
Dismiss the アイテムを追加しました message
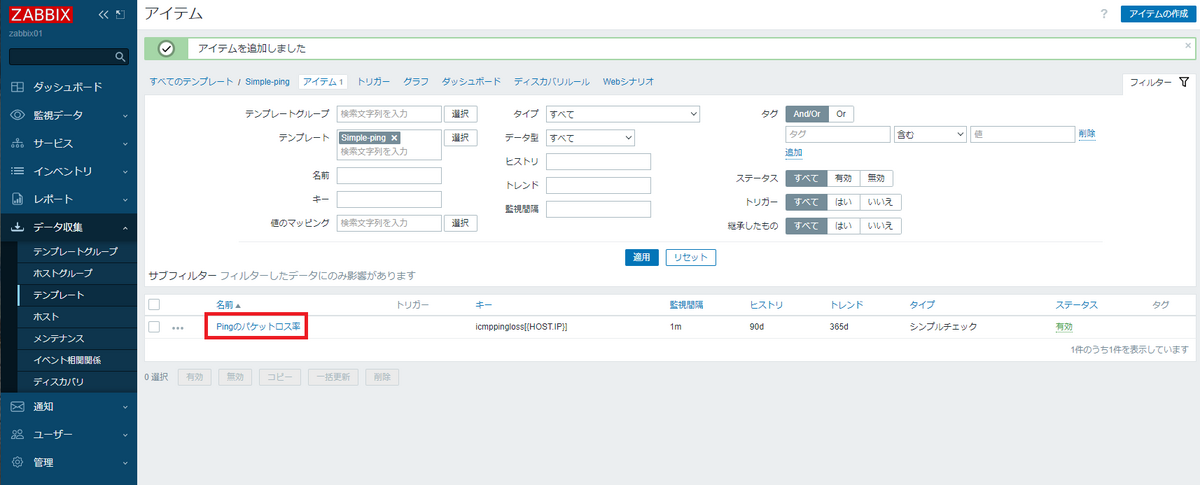click(x=1187, y=45)
